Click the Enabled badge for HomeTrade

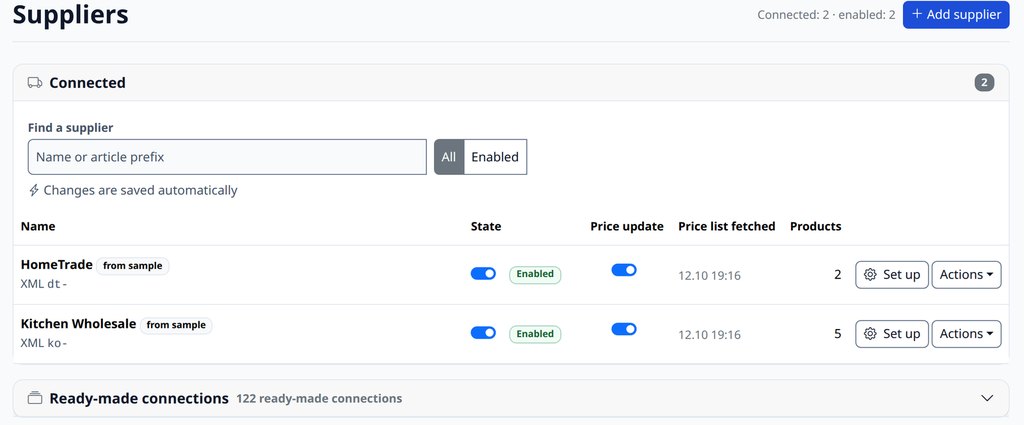[535, 274]
